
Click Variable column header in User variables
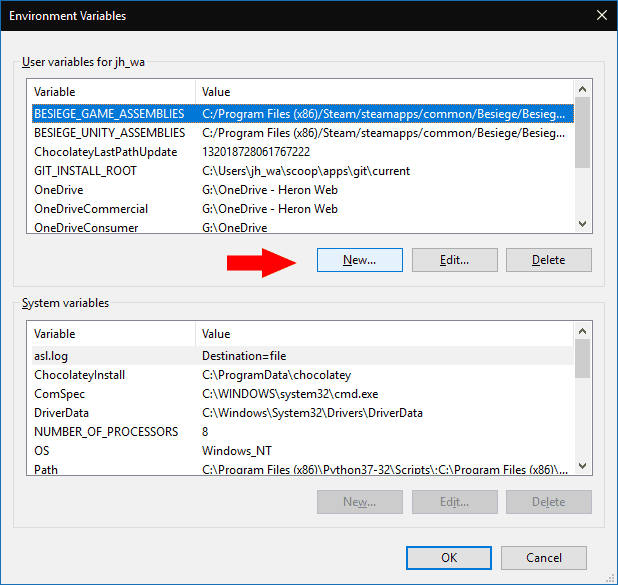point(114,92)
